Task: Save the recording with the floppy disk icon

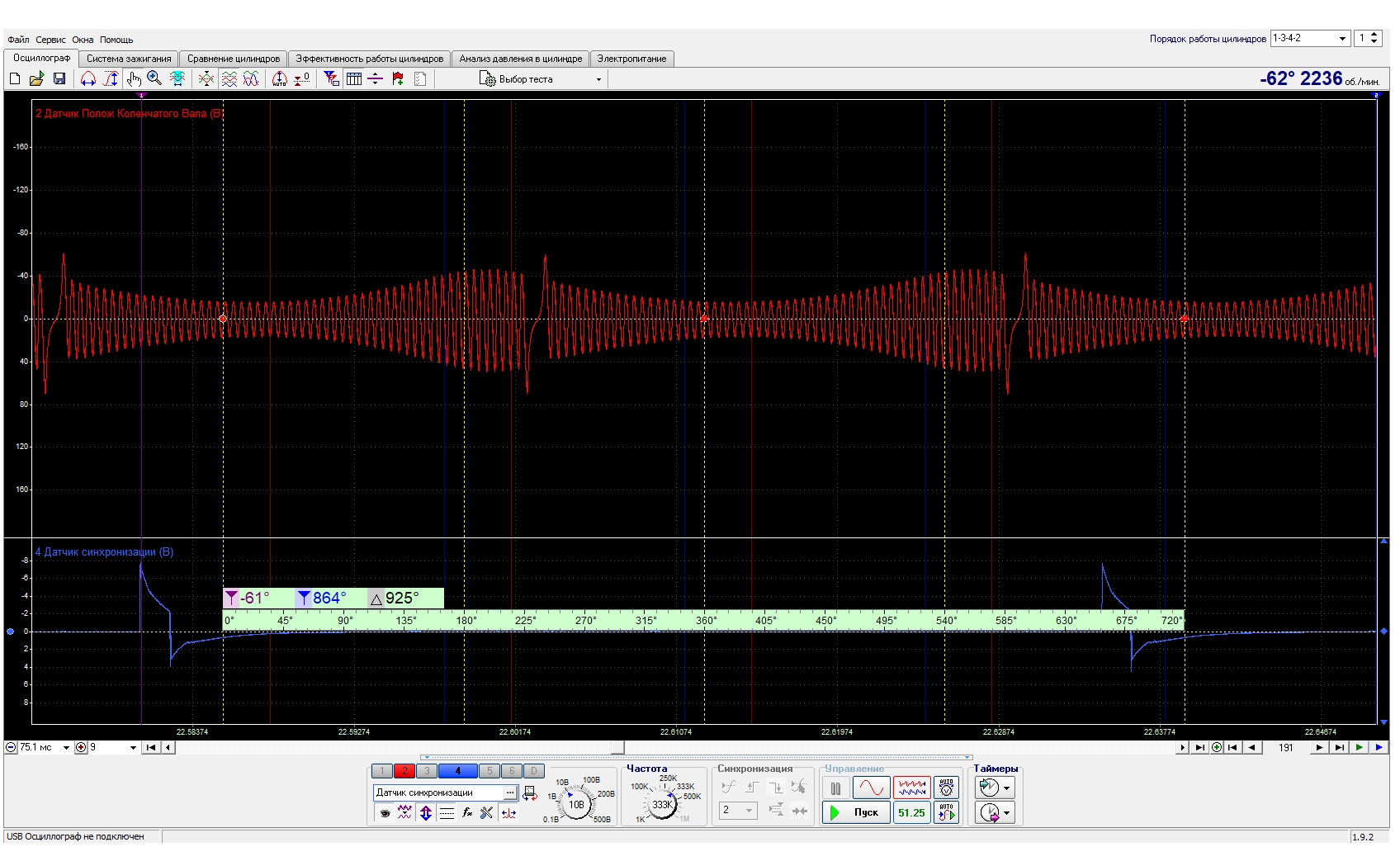Action: [x=59, y=78]
